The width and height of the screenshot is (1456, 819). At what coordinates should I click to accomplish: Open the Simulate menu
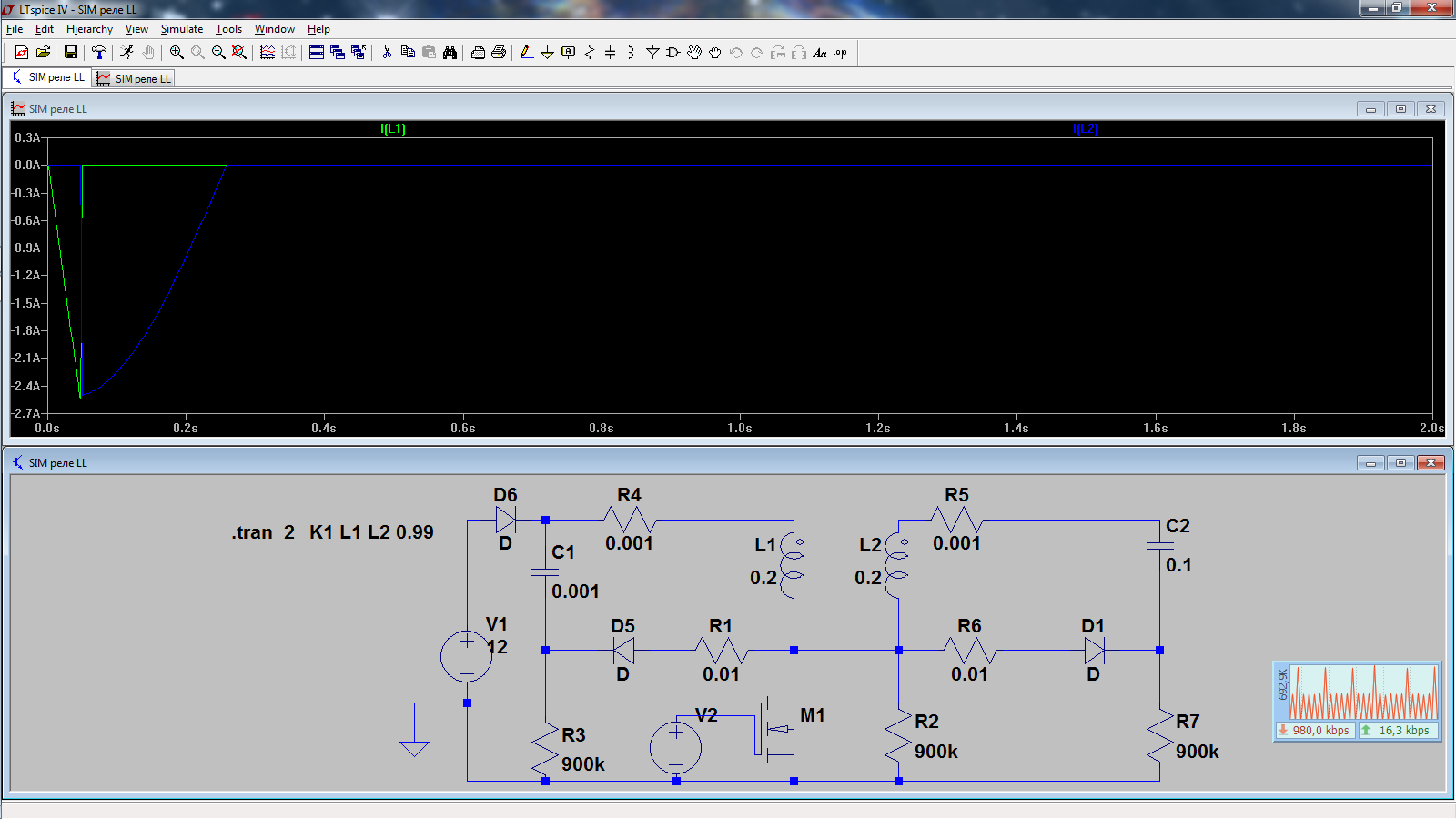point(181,29)
